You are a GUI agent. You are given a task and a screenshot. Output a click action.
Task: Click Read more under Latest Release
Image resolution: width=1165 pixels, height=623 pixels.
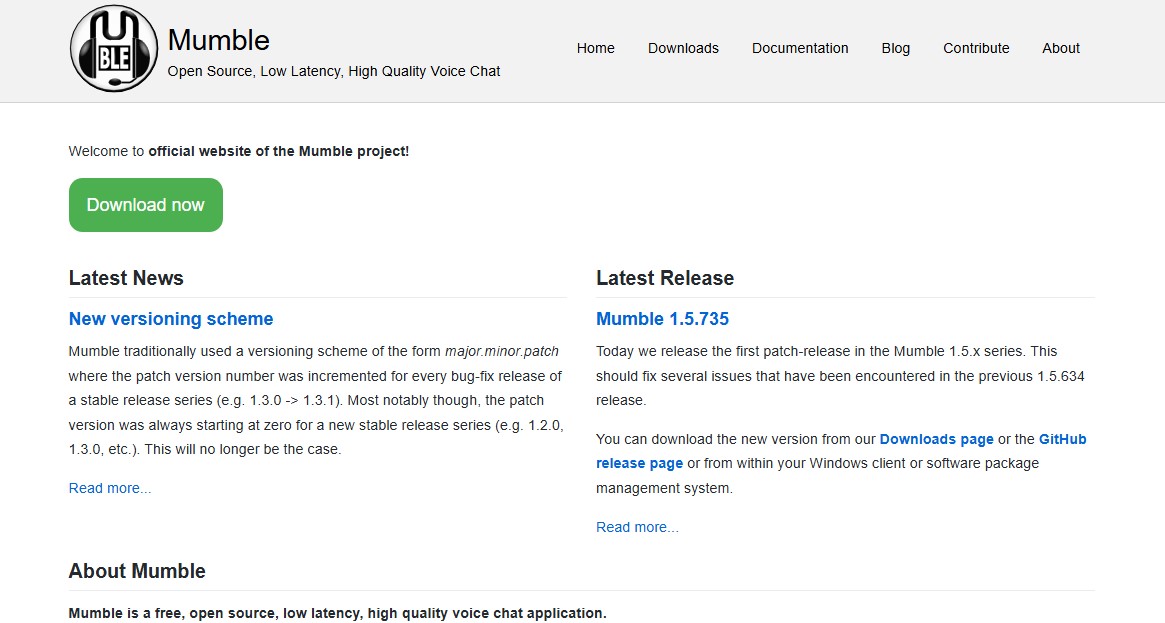(637, 527)
